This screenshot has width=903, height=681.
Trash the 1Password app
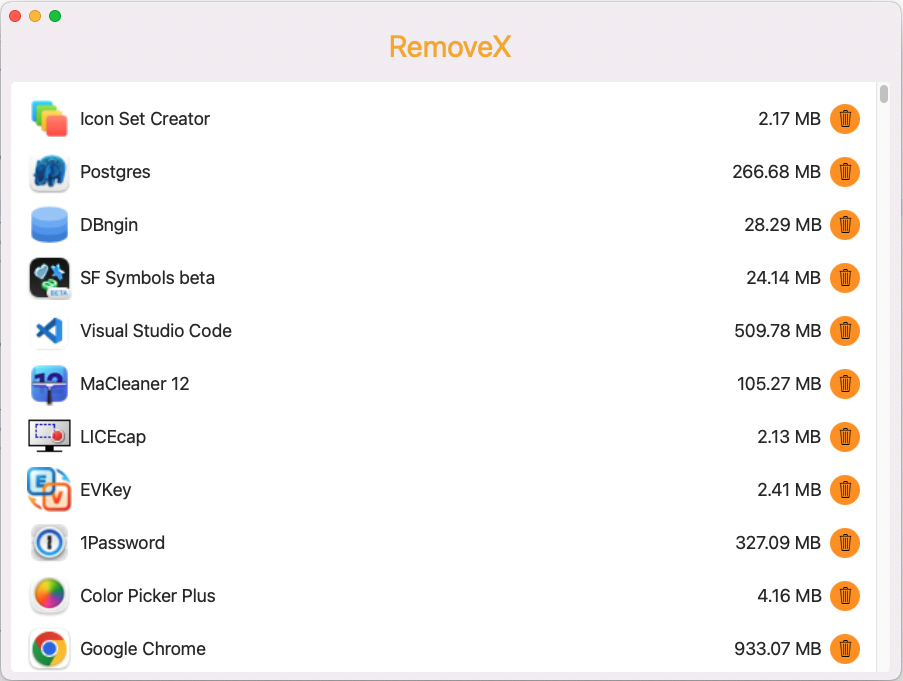(x=845, y=543)
